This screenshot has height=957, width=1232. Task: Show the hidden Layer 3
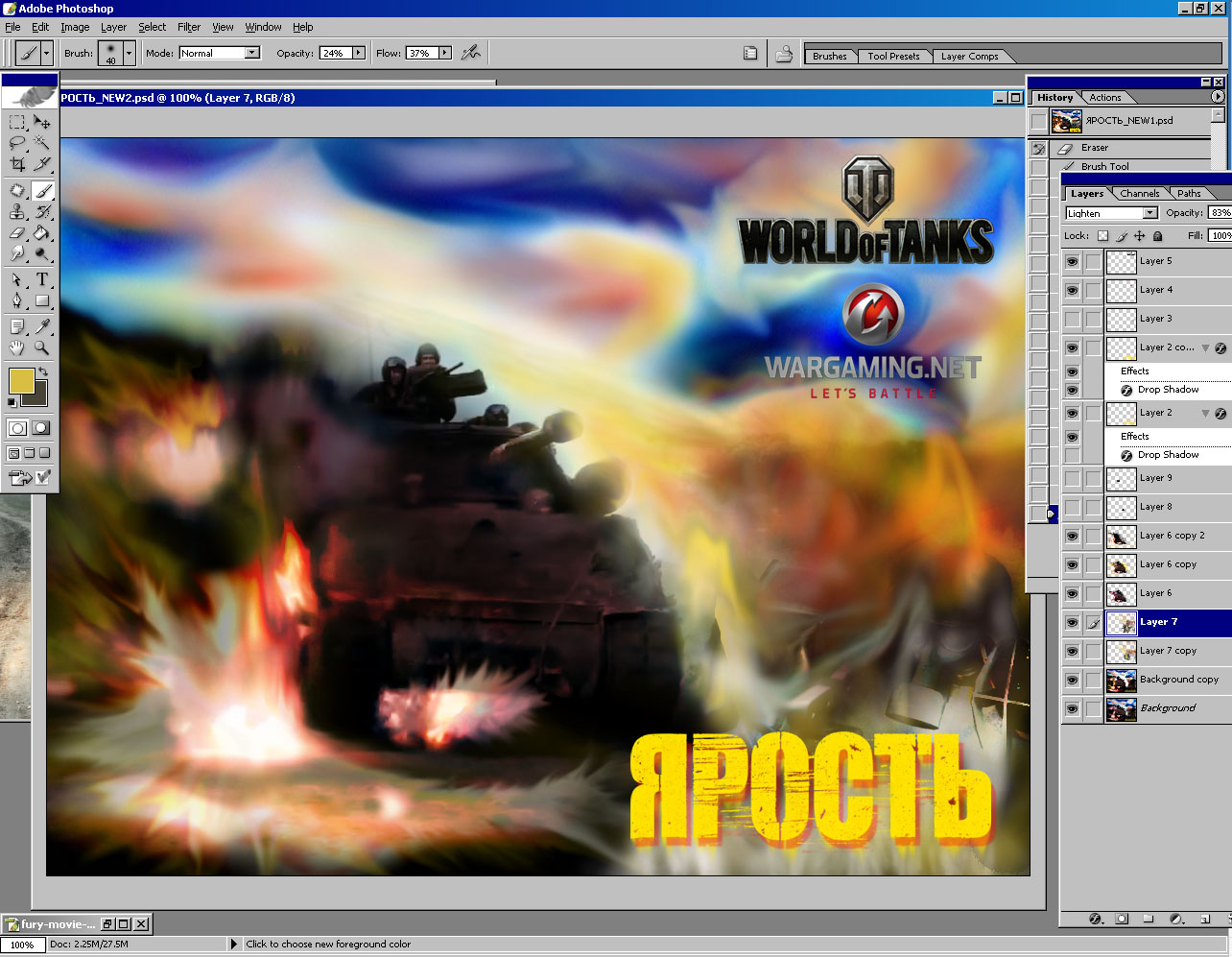(1072, 319)
